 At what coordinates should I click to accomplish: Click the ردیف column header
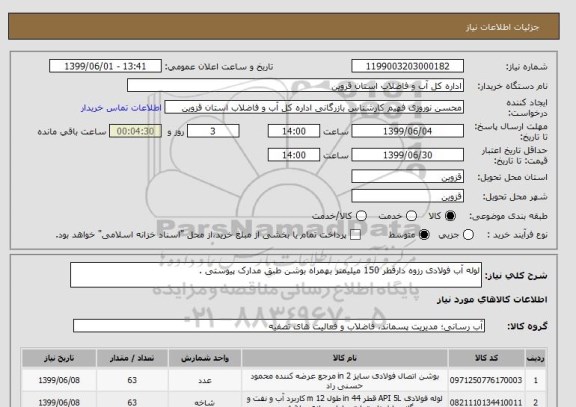536,358
